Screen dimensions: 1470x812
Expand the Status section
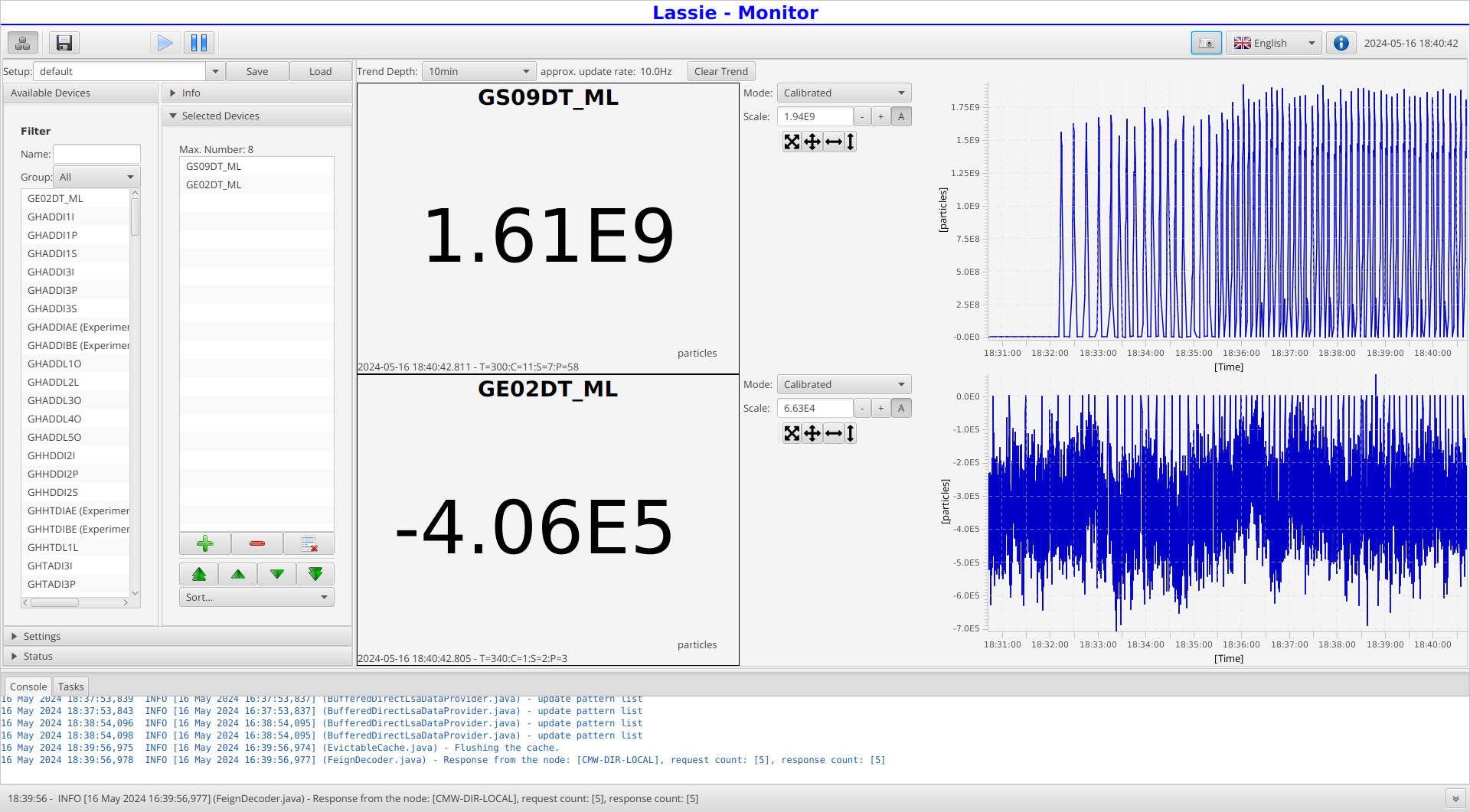(x=178, y=656)
